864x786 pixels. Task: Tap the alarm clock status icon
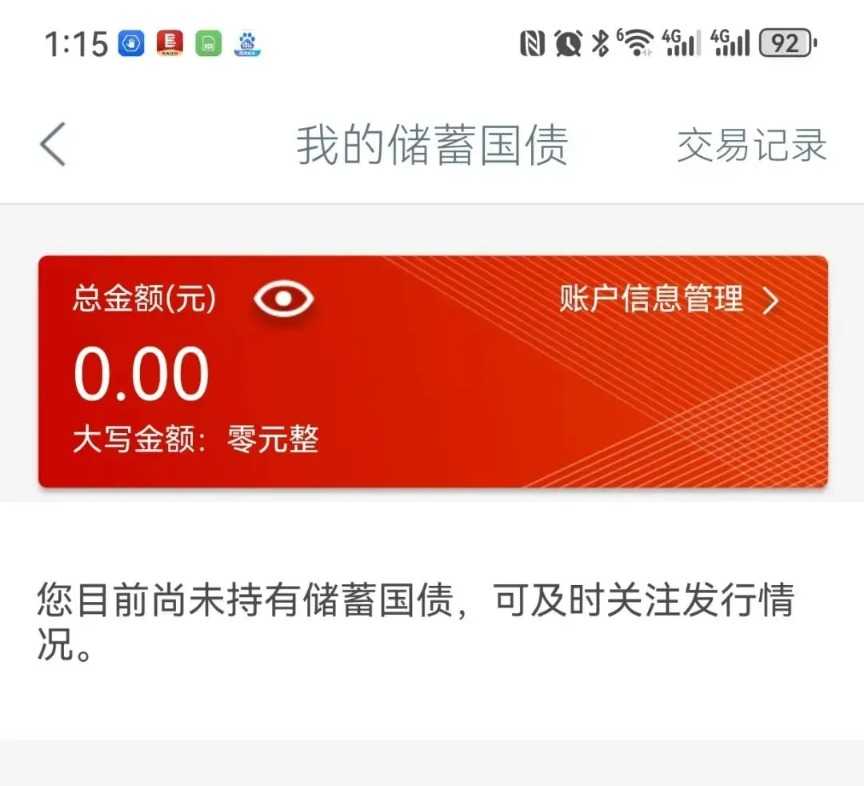[568, 43]
